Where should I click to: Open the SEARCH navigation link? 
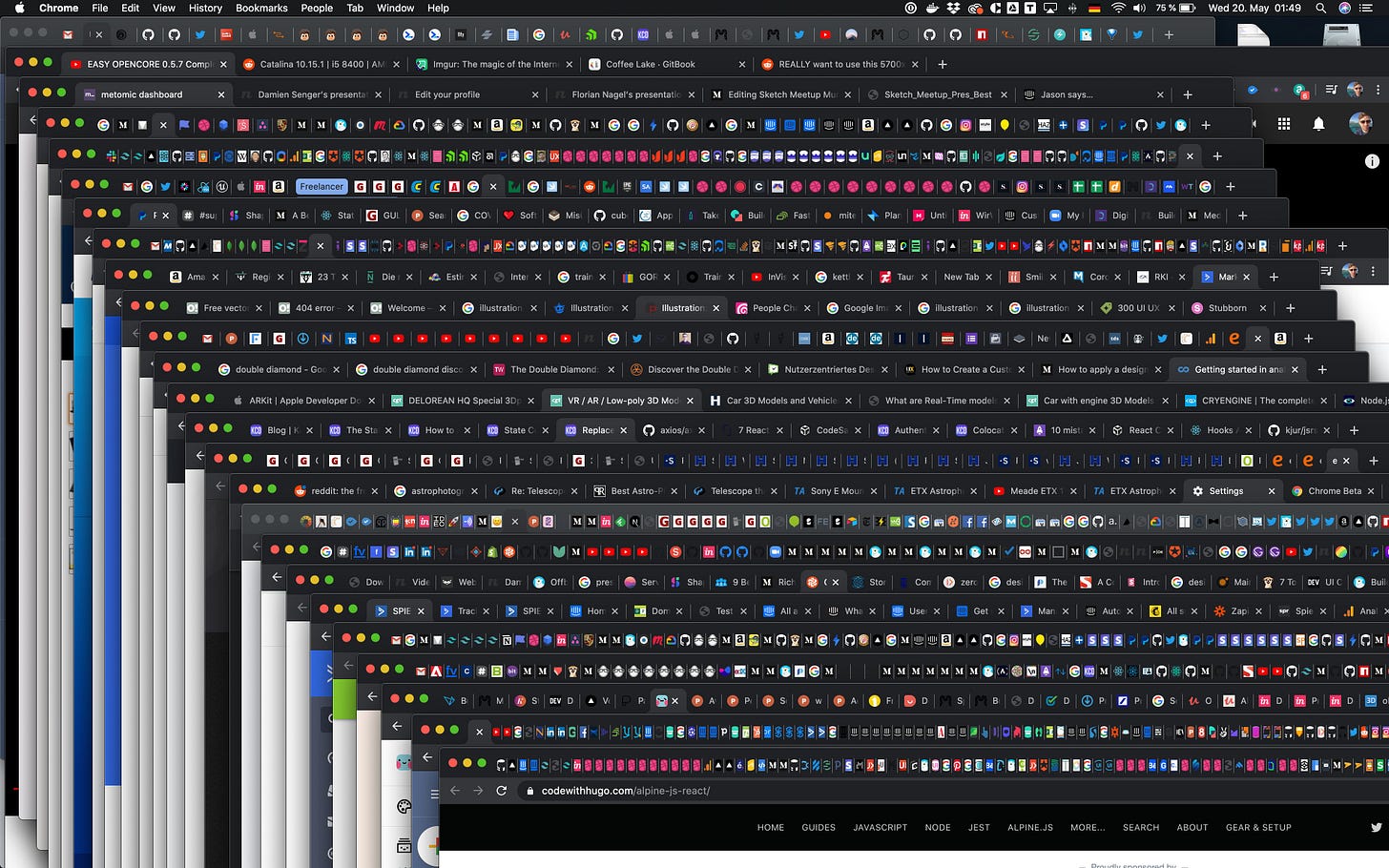point(1141,827)
